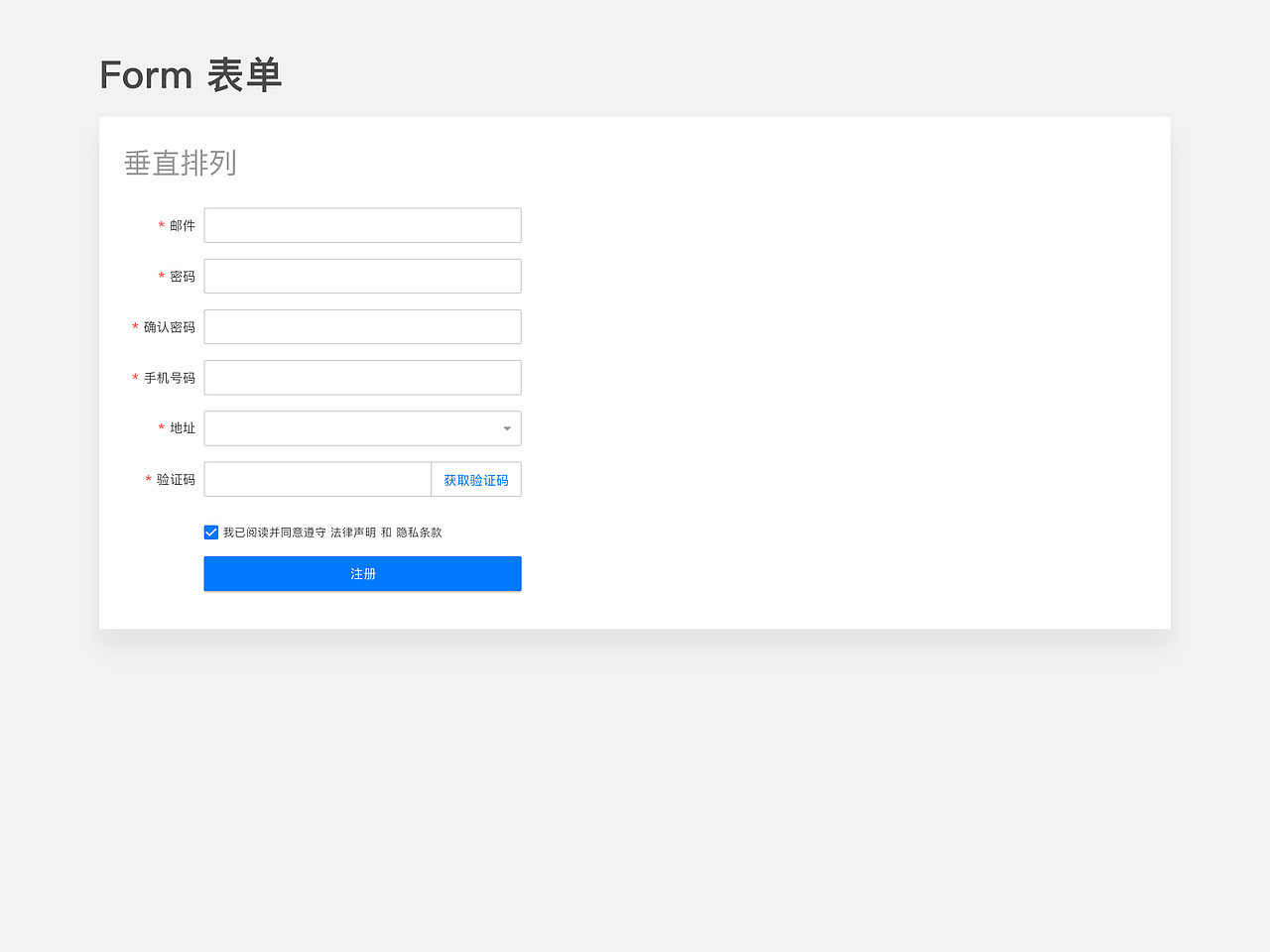Click the 垂直排列 section heading
Viewport: 1270px width, 952px height.
coord(180,163)
